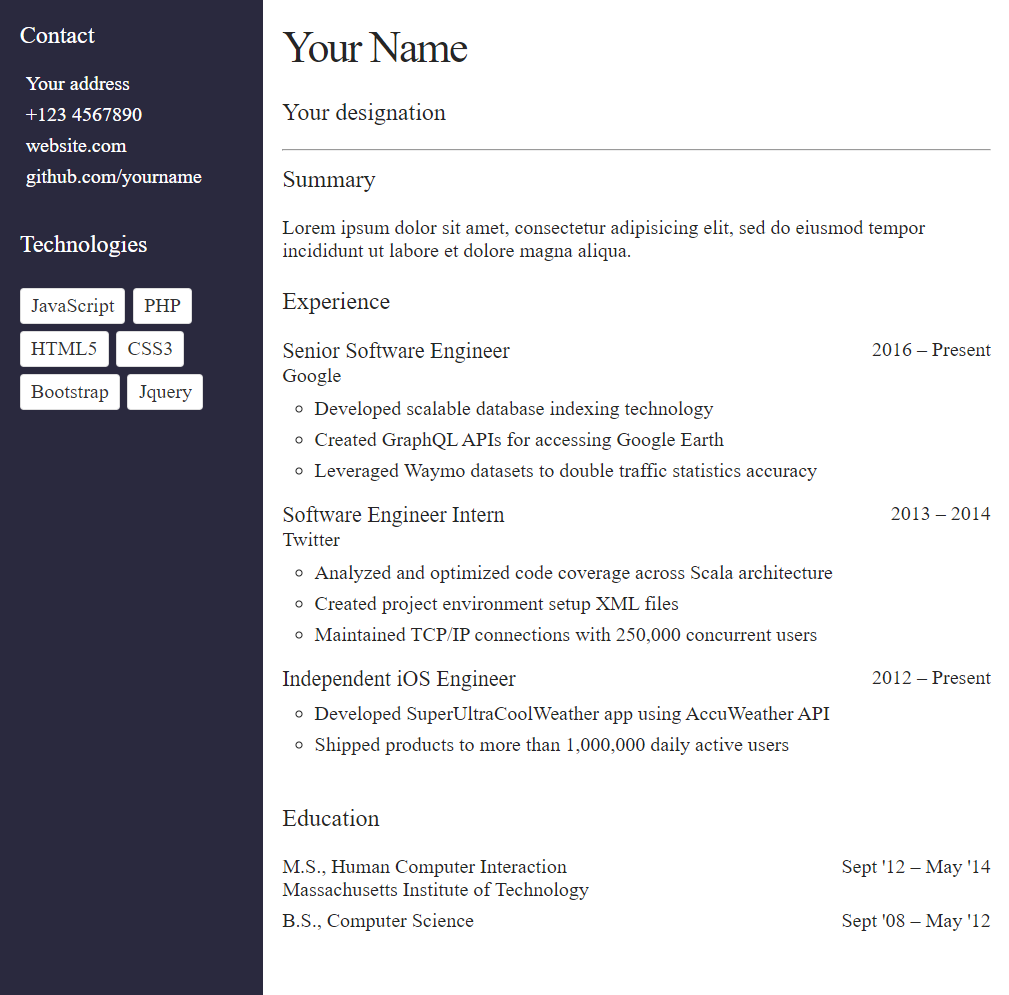
Task: Click 'Developed SuperUltraCoolWeather app' bullet
Action: pos(572,714)
